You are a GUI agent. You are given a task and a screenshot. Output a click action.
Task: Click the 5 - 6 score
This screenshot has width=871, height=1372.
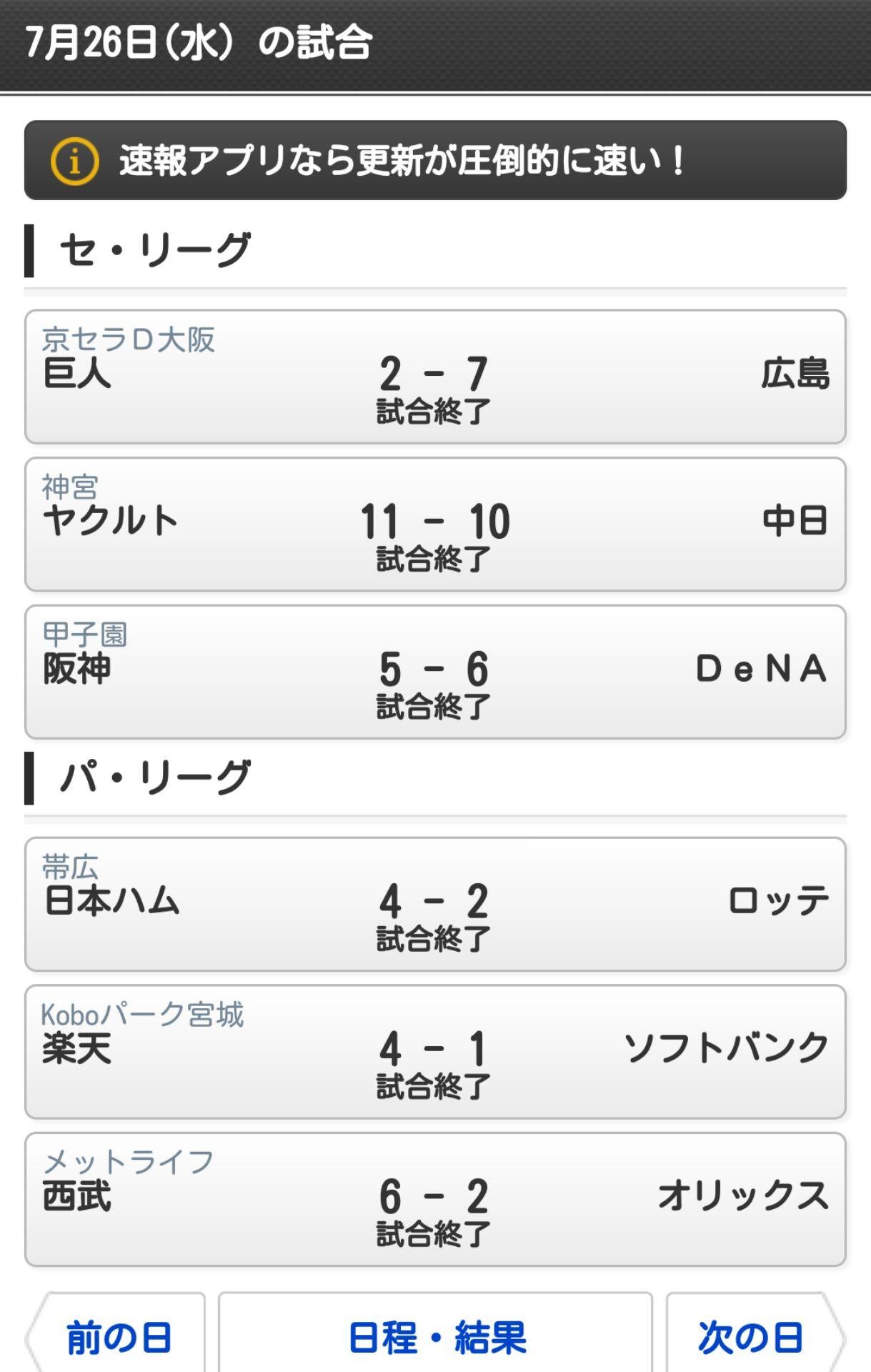tap(433, 669)
